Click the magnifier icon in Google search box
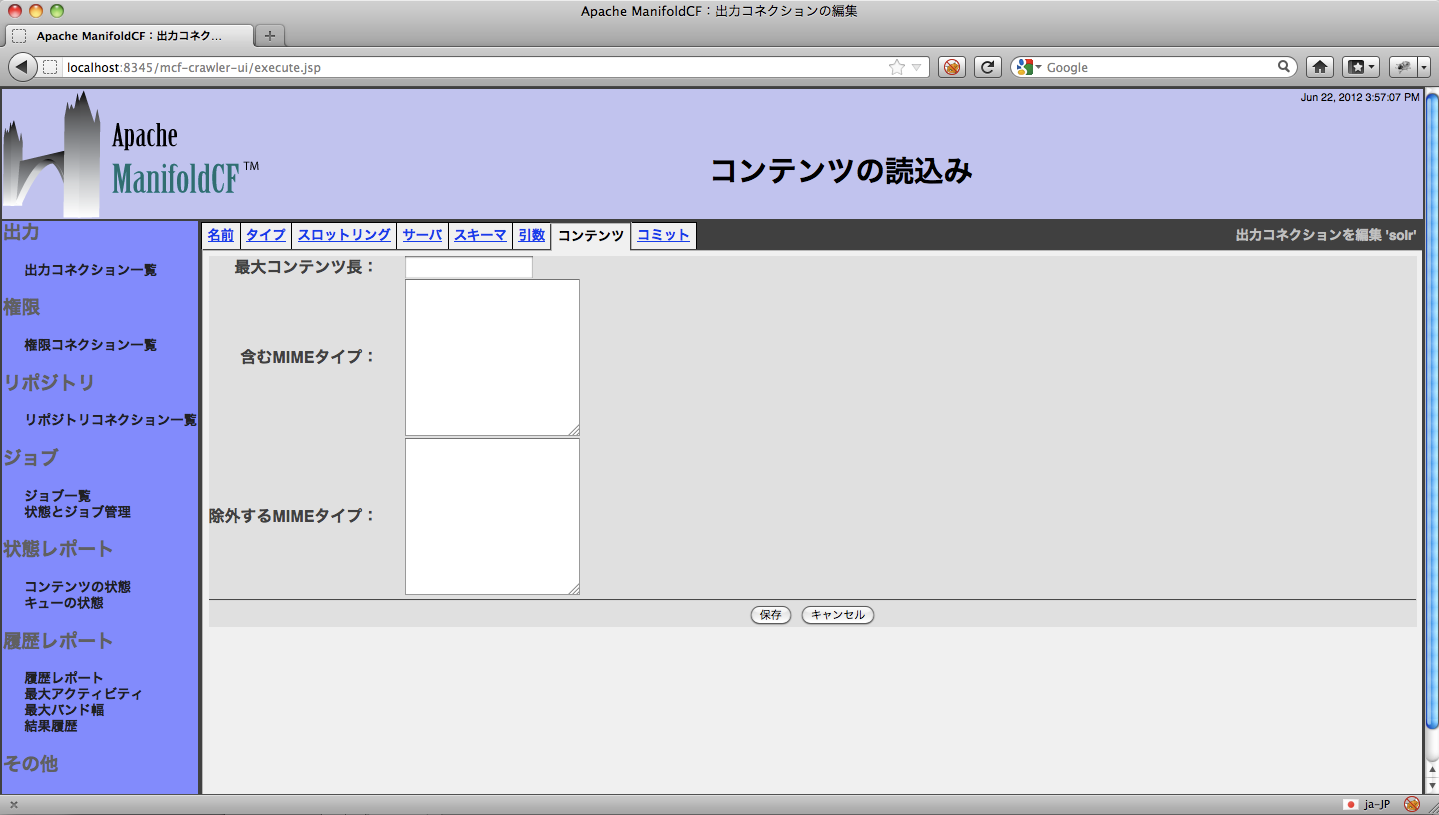The image size is (1439, 815). (1284, 67)
